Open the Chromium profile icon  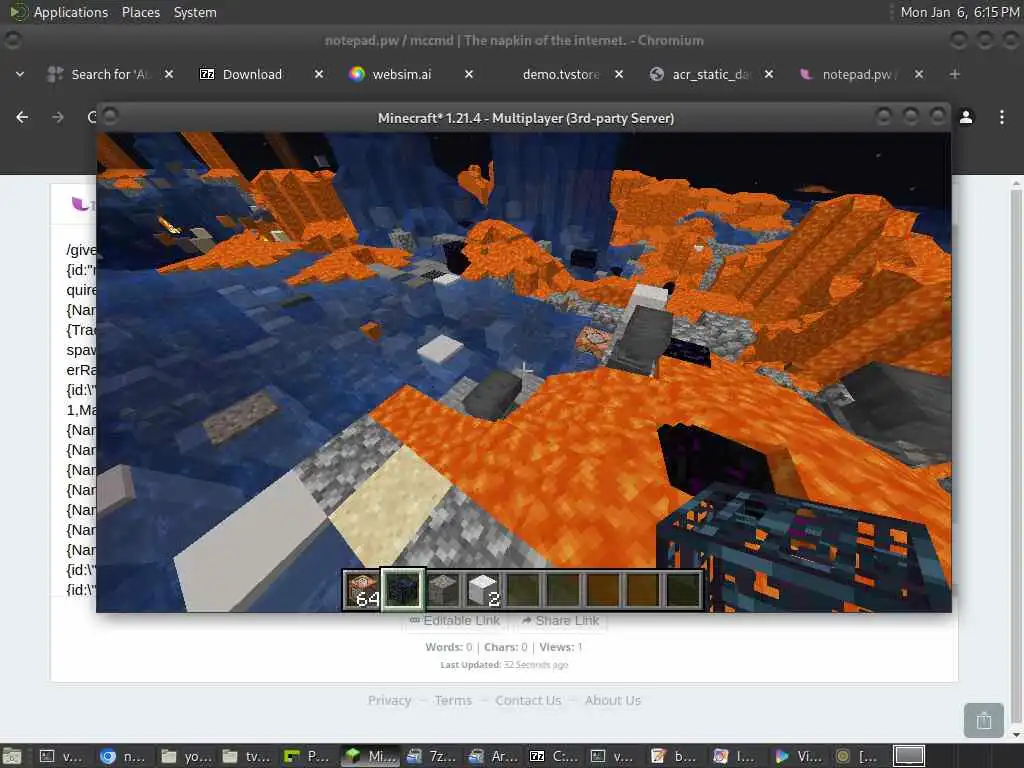(x=966, y=117)
